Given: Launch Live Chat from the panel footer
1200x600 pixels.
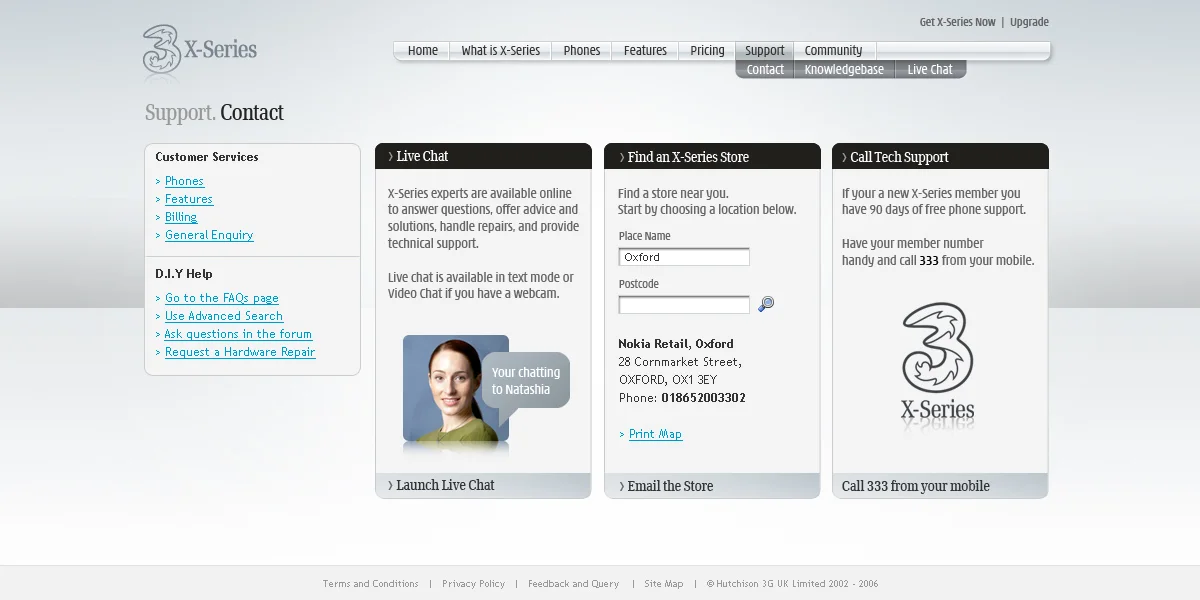Looking at the screenshot, I should tap(483, 485).
